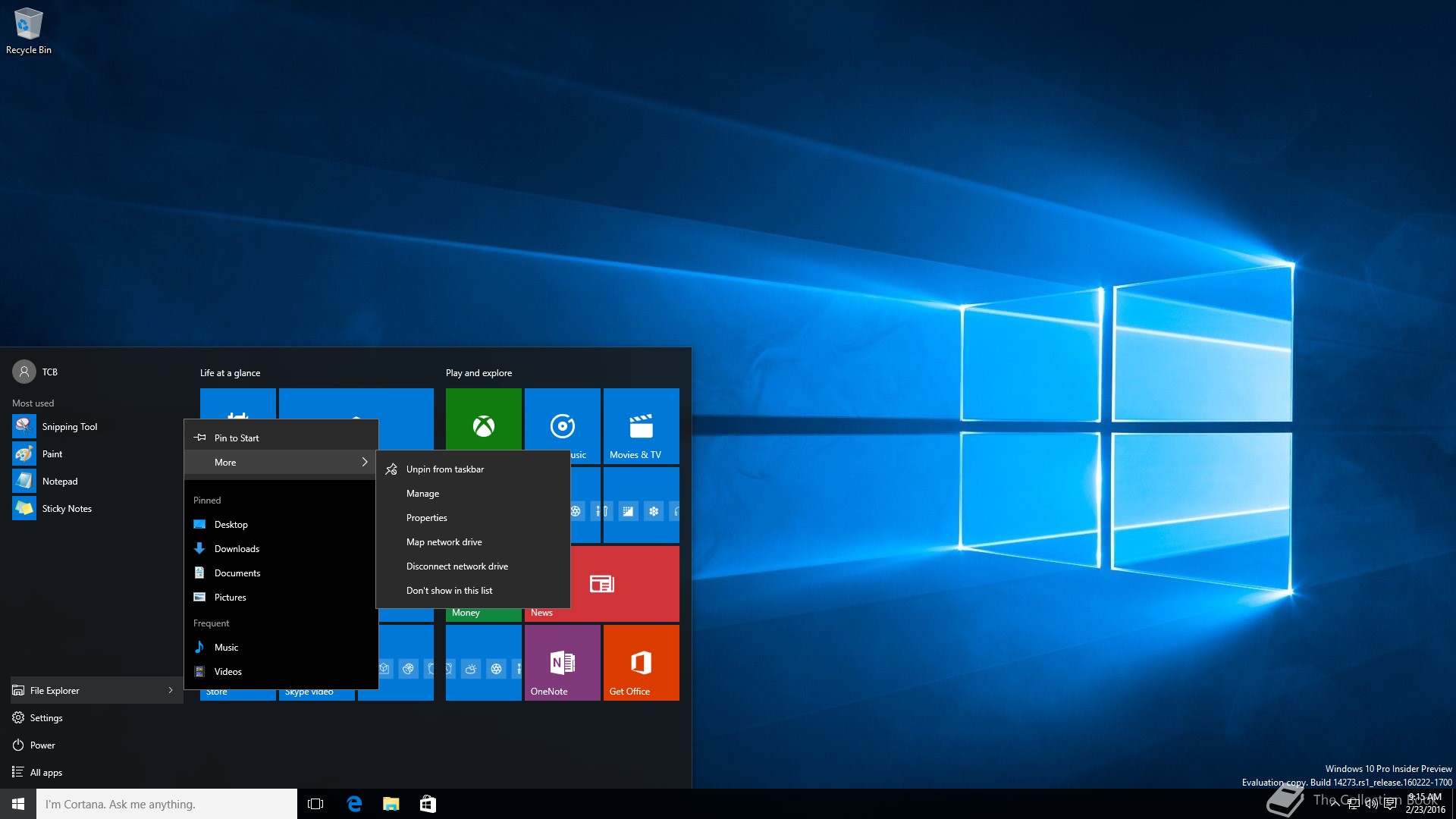Open Task View on the taskbar
The height and width of the screenshot is (819, 1456).
315,804
